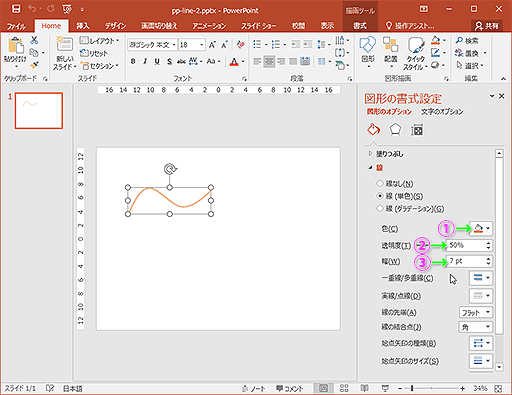
Task: Click the ノート button in status bar
Action: coord(254,388)
